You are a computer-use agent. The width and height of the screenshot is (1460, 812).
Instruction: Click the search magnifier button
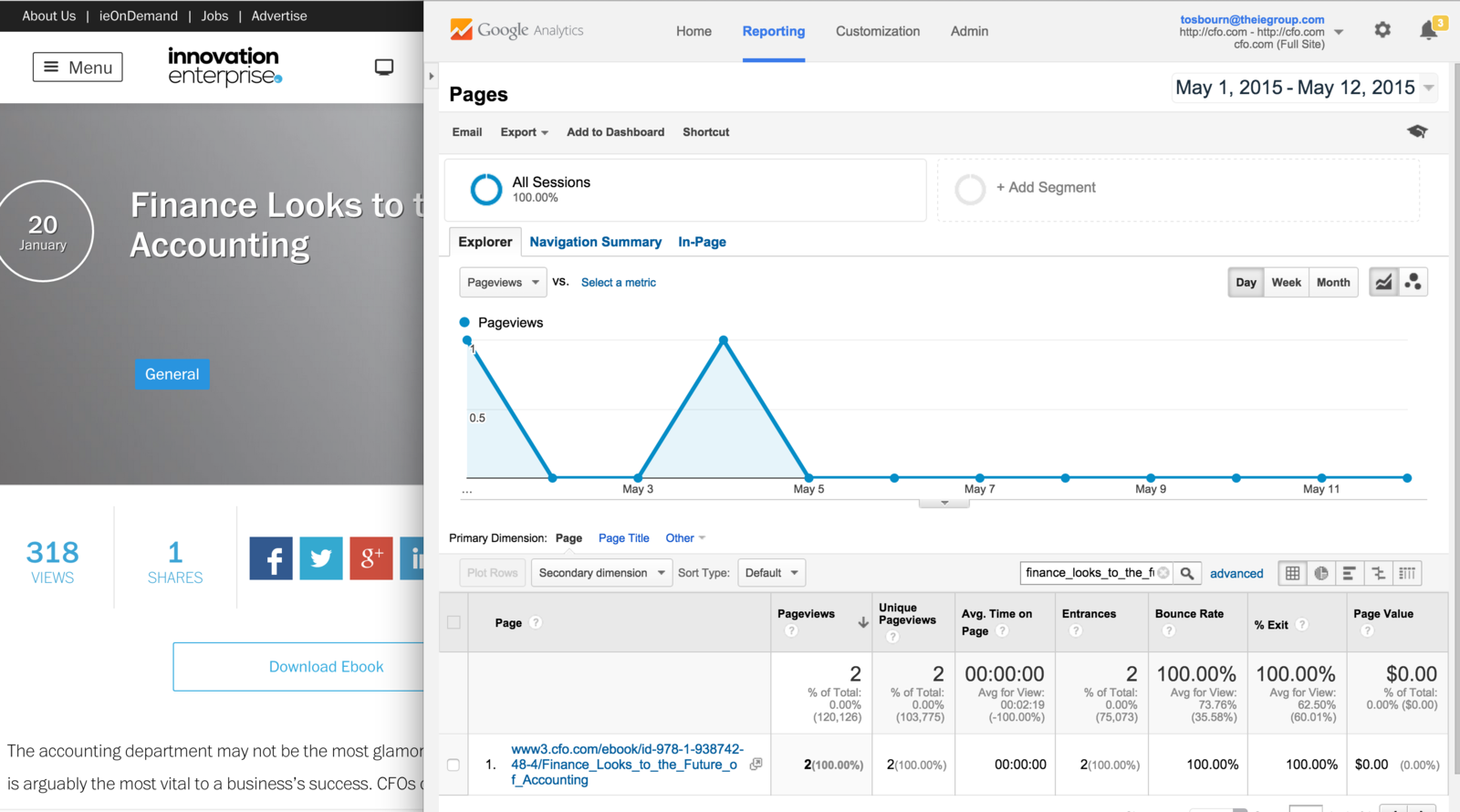tap(1187, 573)
